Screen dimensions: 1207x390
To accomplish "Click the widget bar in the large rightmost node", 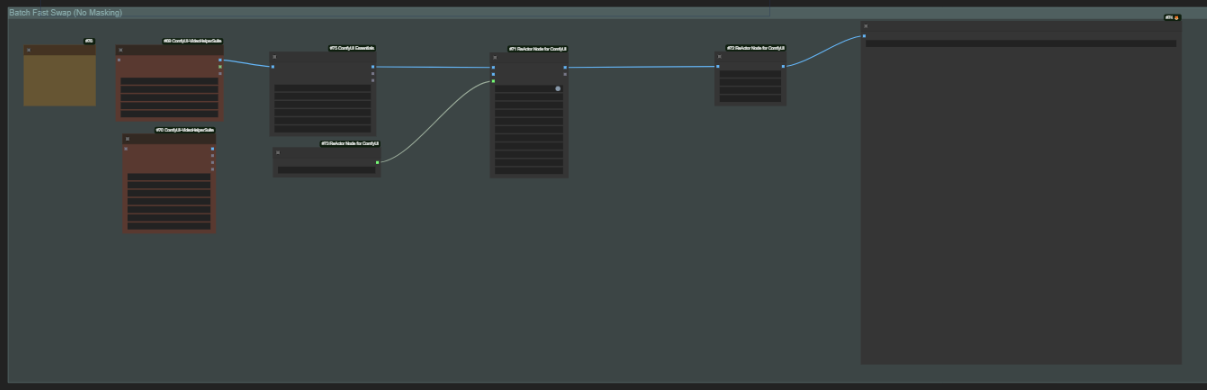I will coord(1021,44).
